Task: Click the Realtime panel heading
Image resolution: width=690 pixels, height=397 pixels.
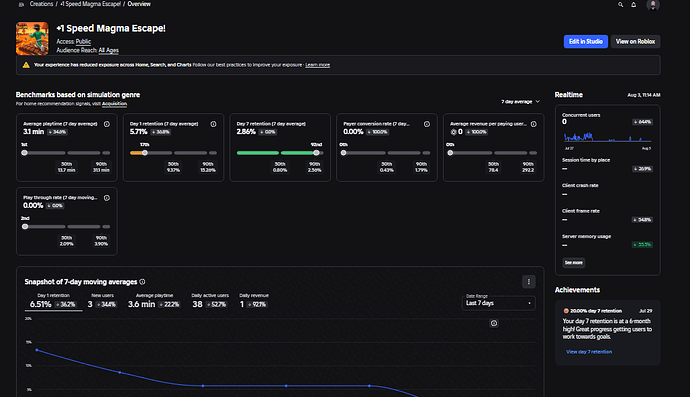Action: (569, 95)
